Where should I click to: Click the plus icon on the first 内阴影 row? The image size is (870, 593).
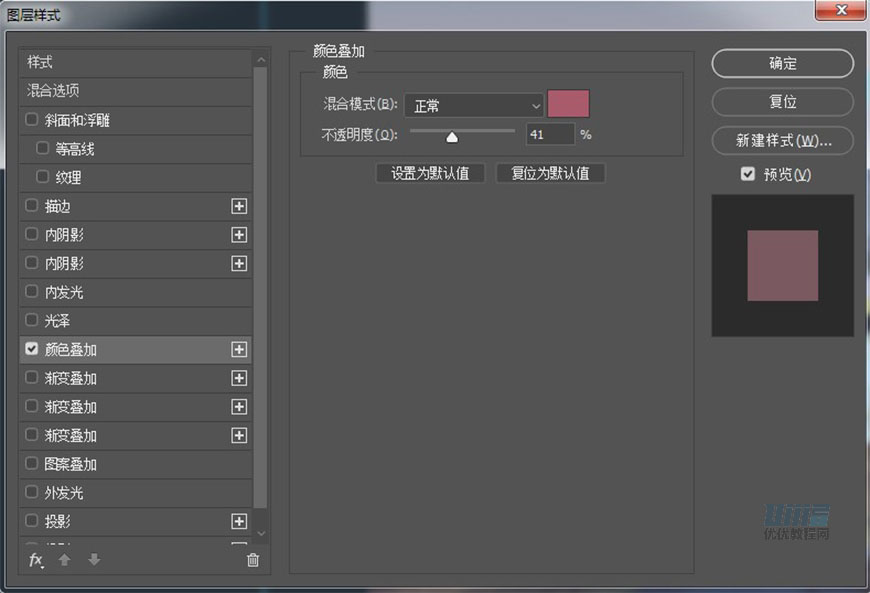[239, 235]
